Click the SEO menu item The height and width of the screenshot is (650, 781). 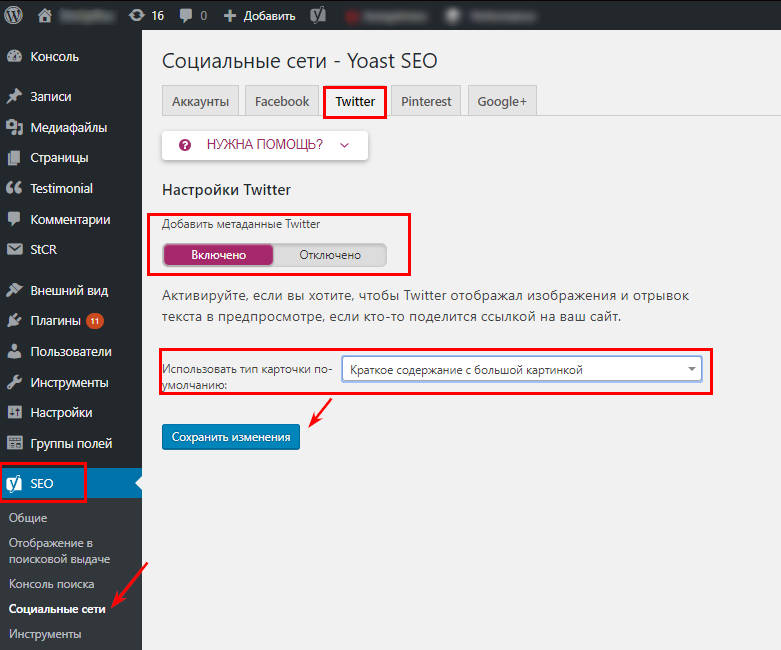pos(71,483)
